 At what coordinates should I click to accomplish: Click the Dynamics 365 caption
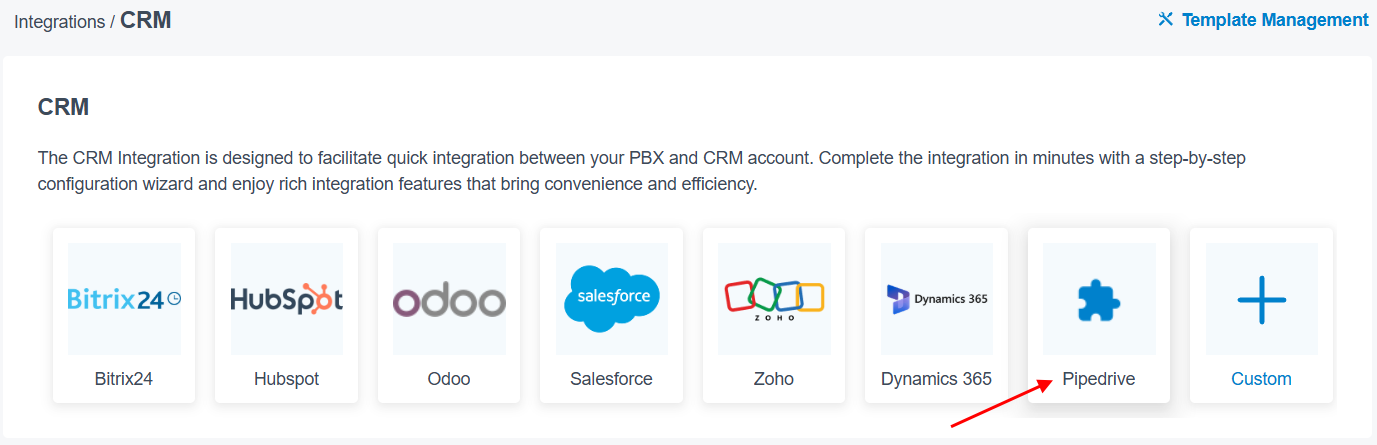click(x=937, y=379)
